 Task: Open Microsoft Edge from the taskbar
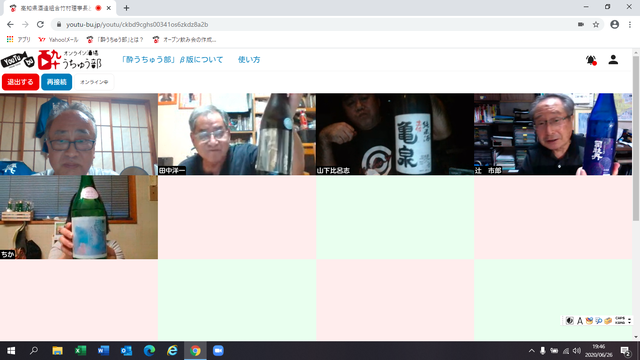(x=149, y=351)
